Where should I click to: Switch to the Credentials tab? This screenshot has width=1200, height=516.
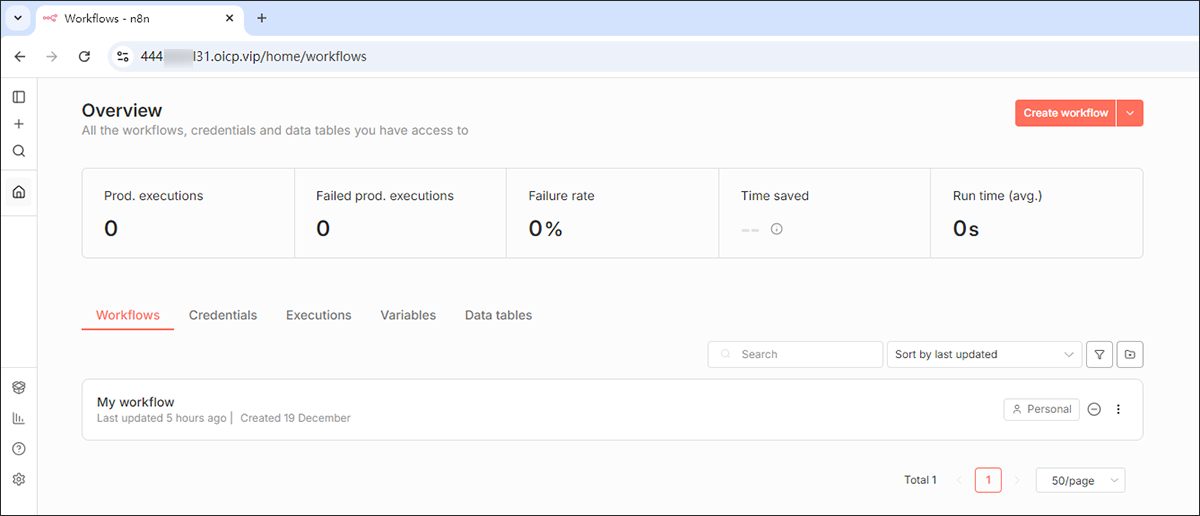[x=223, y=315]
